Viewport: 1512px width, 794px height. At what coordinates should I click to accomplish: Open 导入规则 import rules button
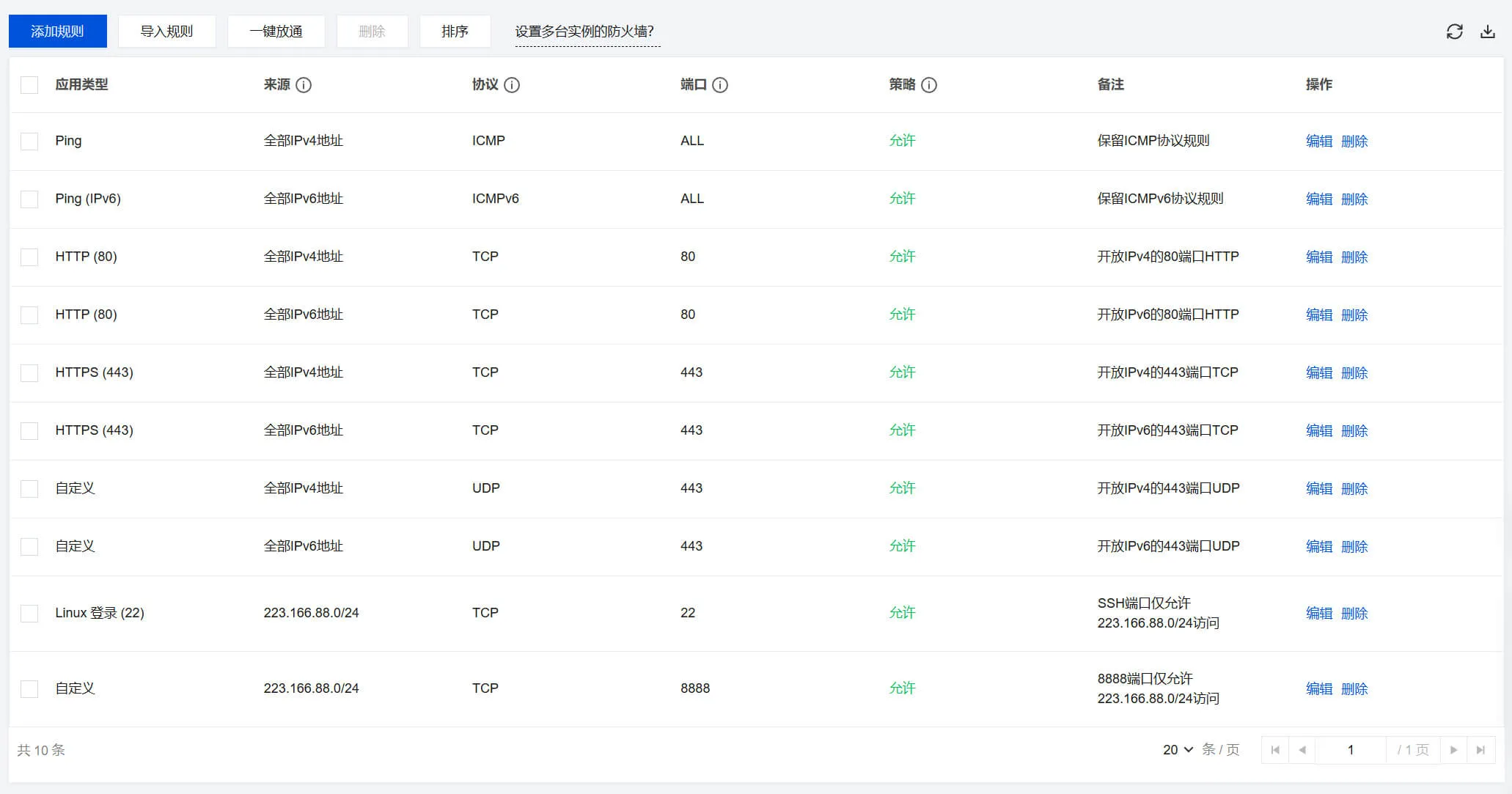[x=166, y=32]
